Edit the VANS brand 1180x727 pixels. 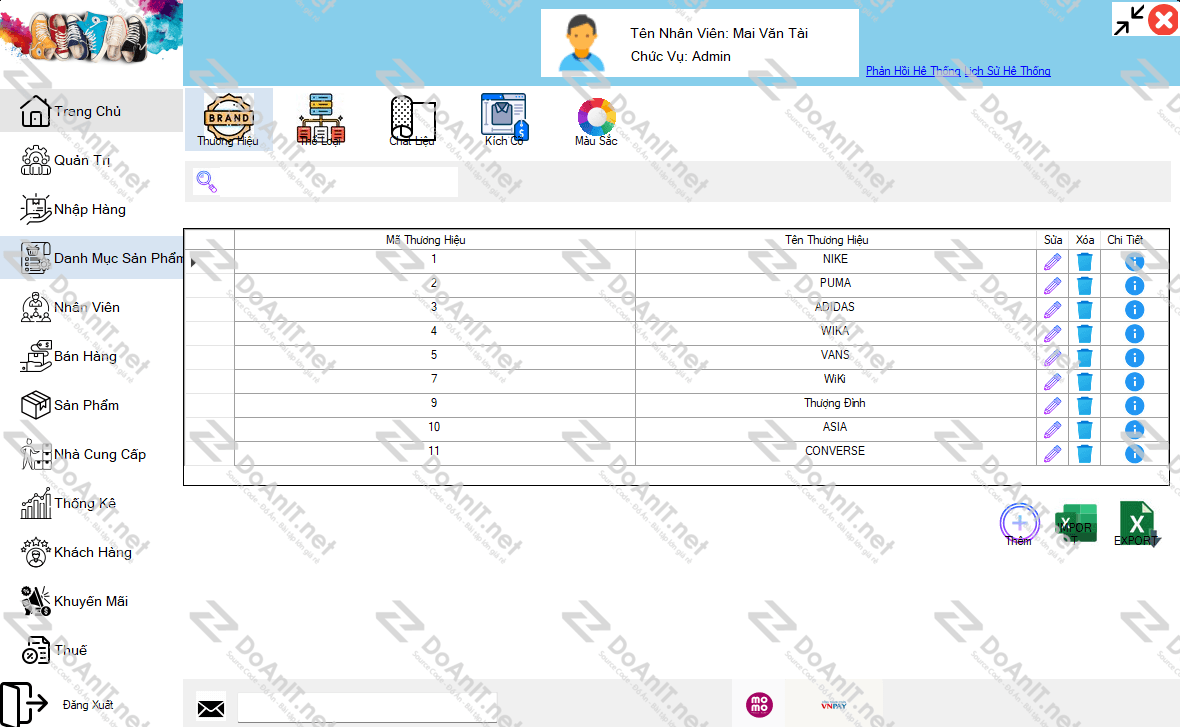[1052, 358]
